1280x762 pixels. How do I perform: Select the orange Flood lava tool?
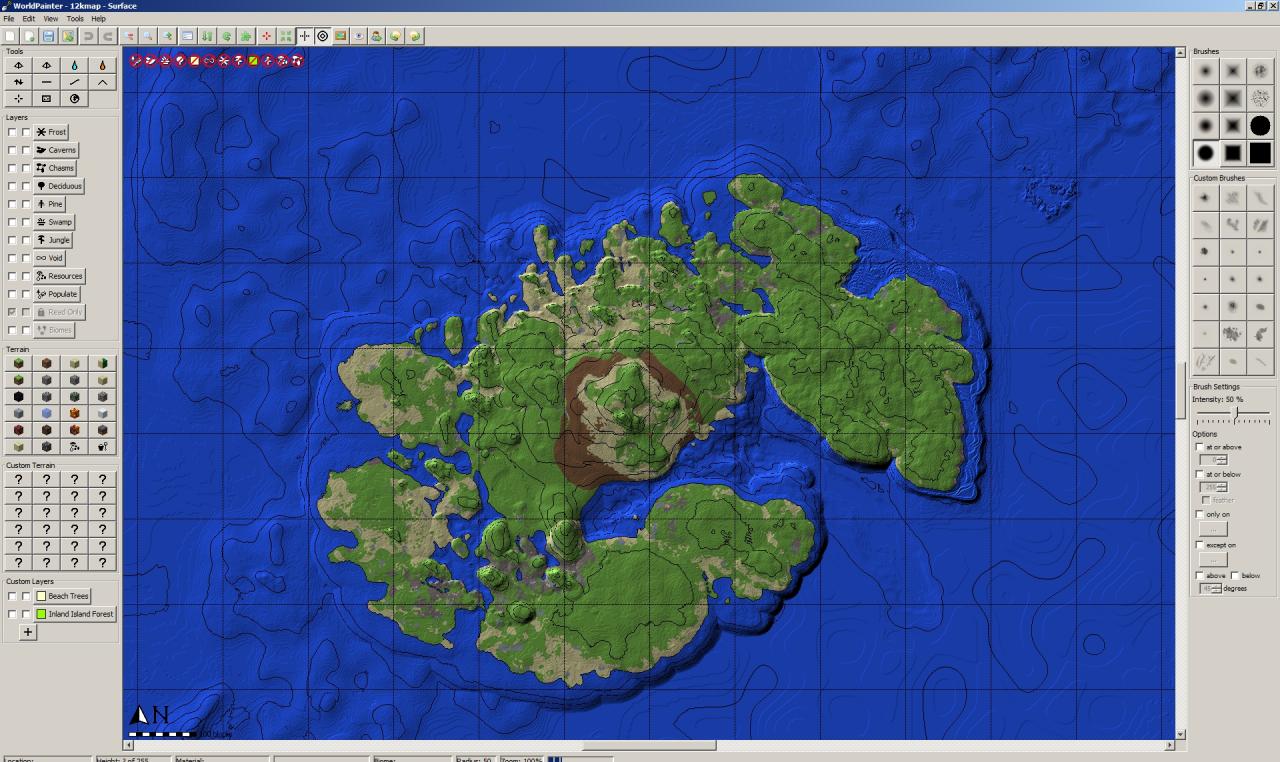click(x=102, y=65)
